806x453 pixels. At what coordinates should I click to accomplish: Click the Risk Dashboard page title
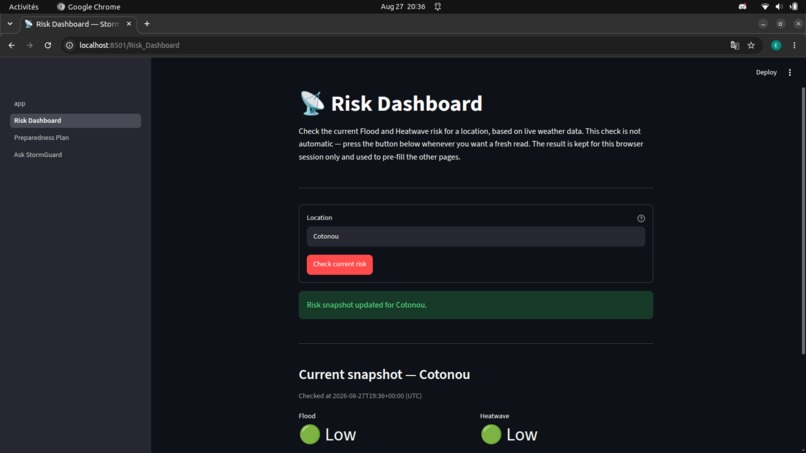tap(391, 103)
